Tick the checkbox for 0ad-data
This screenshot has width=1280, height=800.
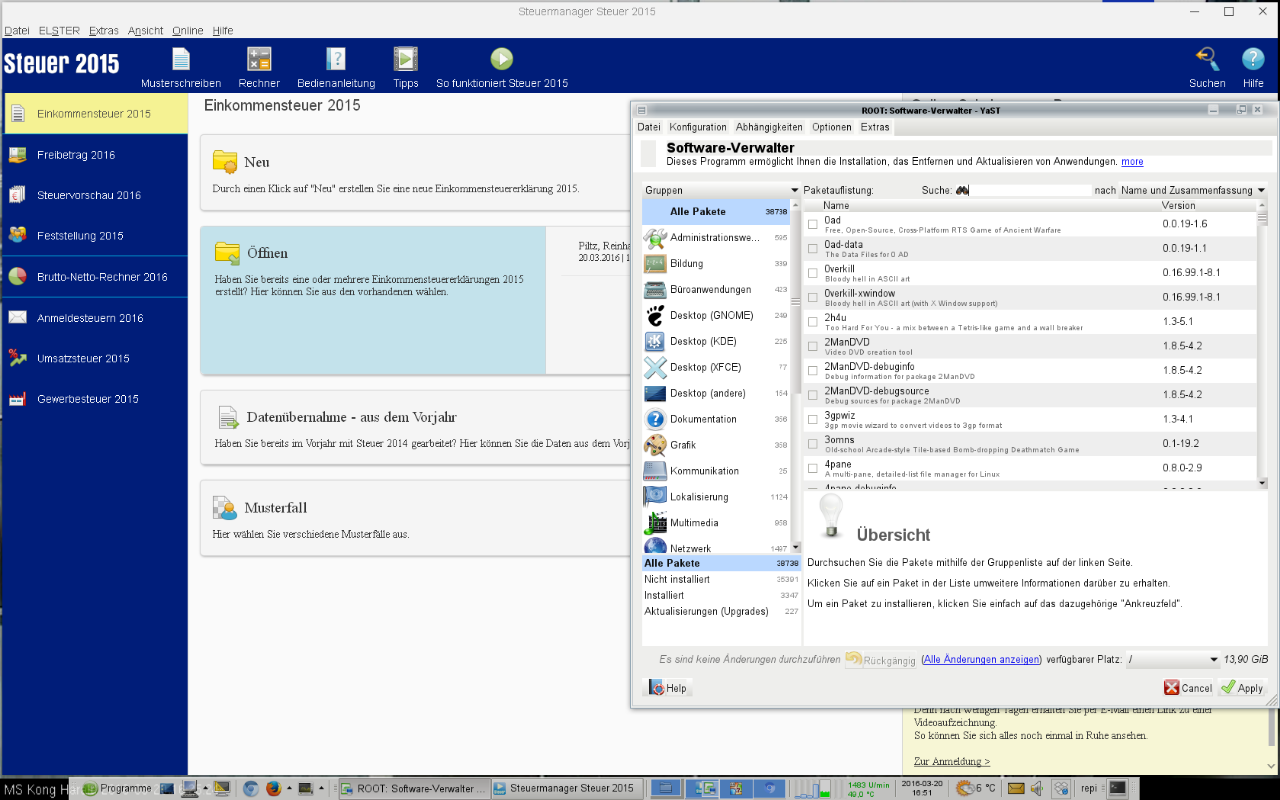click(813, 248)
